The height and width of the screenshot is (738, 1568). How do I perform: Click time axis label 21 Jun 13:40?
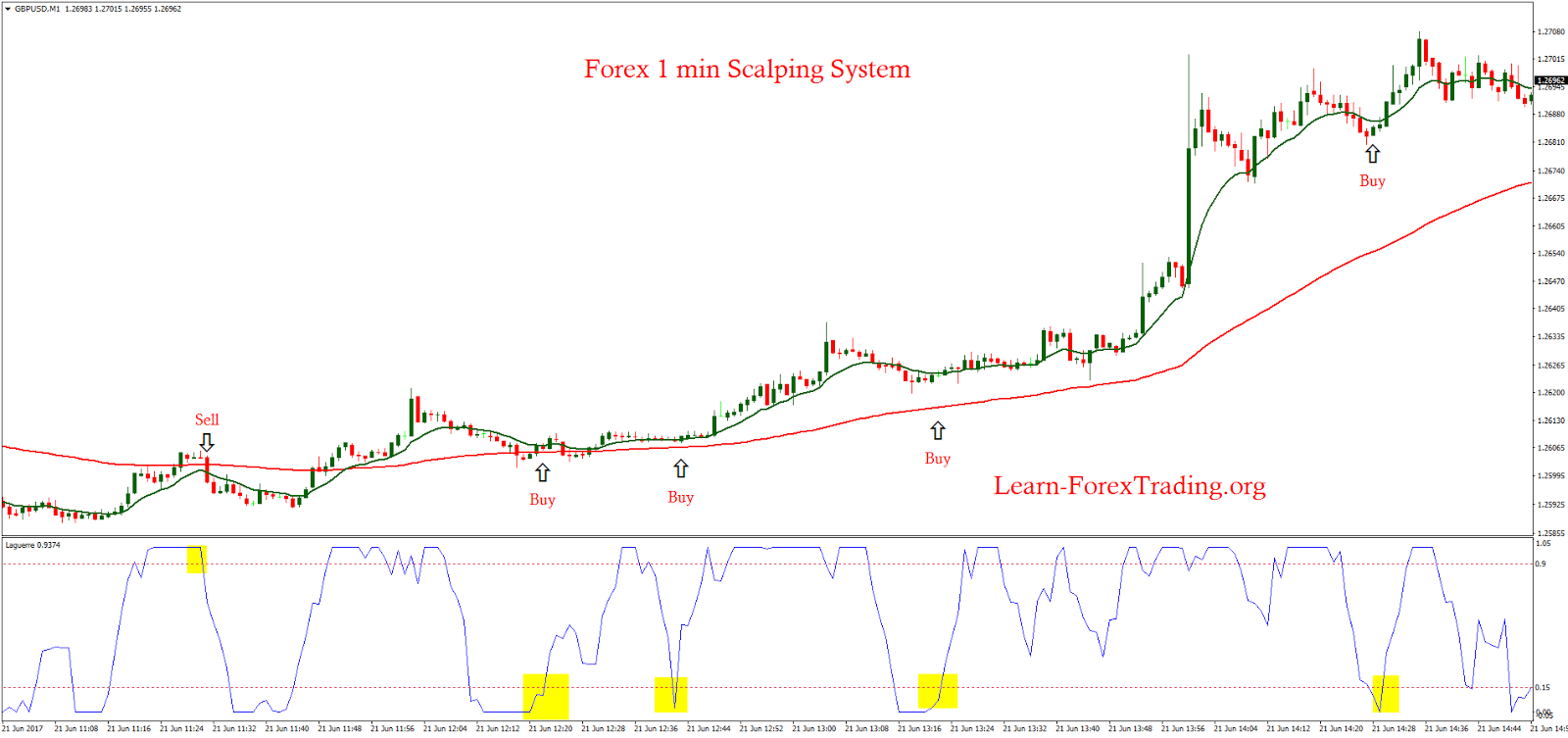(1078, 729)
